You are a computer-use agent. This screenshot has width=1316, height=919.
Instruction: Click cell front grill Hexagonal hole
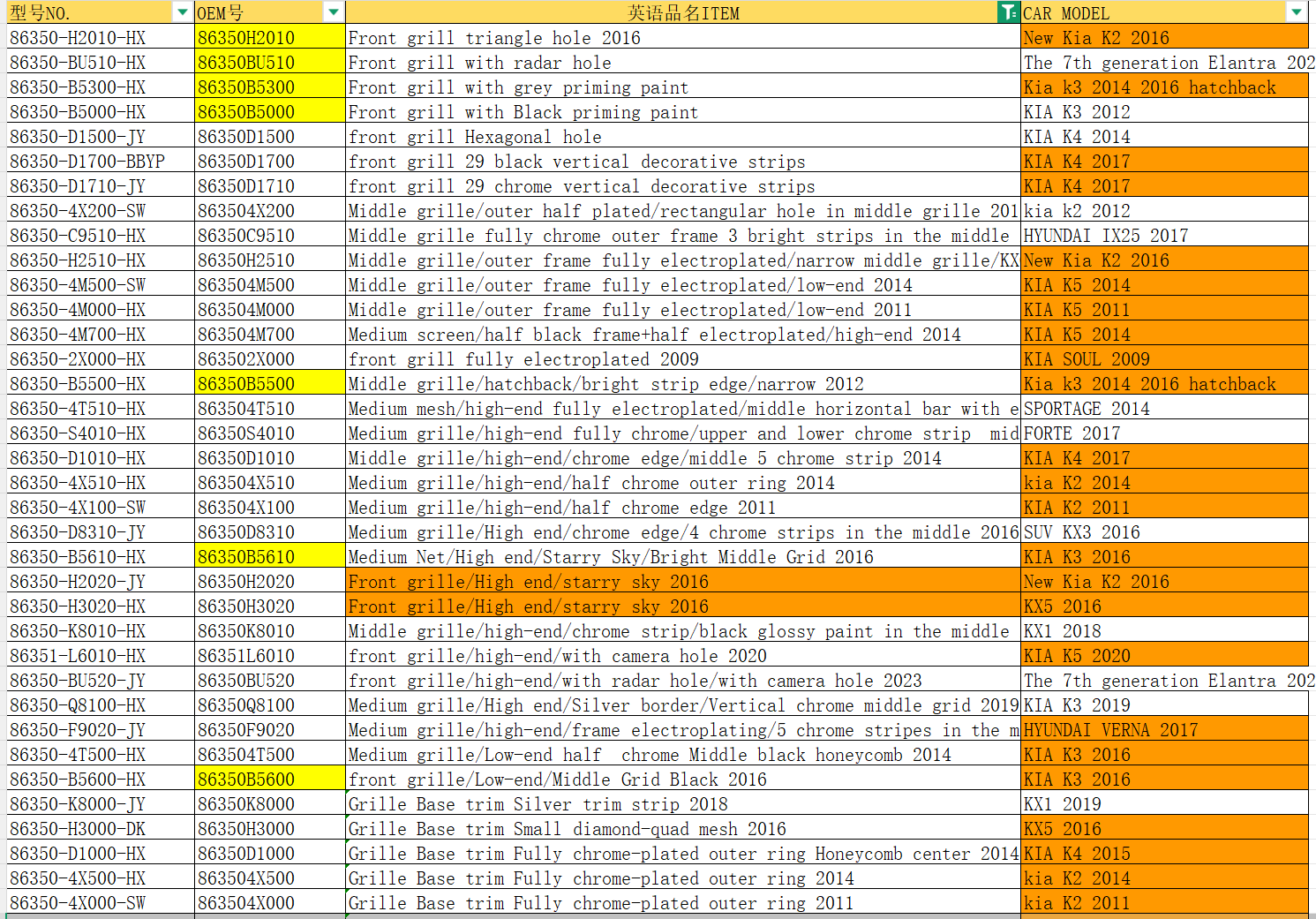681,137
